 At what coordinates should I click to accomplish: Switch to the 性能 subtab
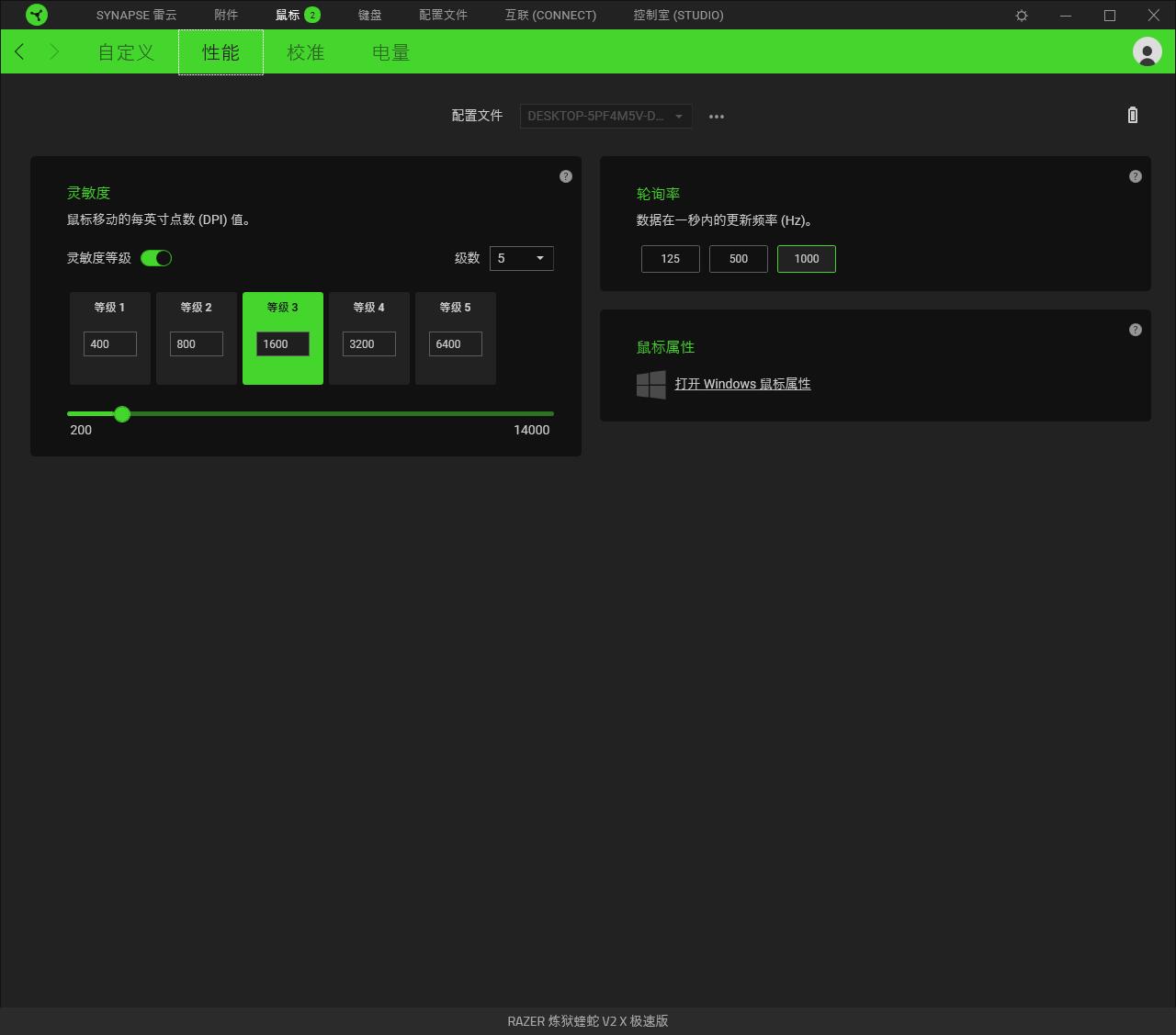(220, 52)
